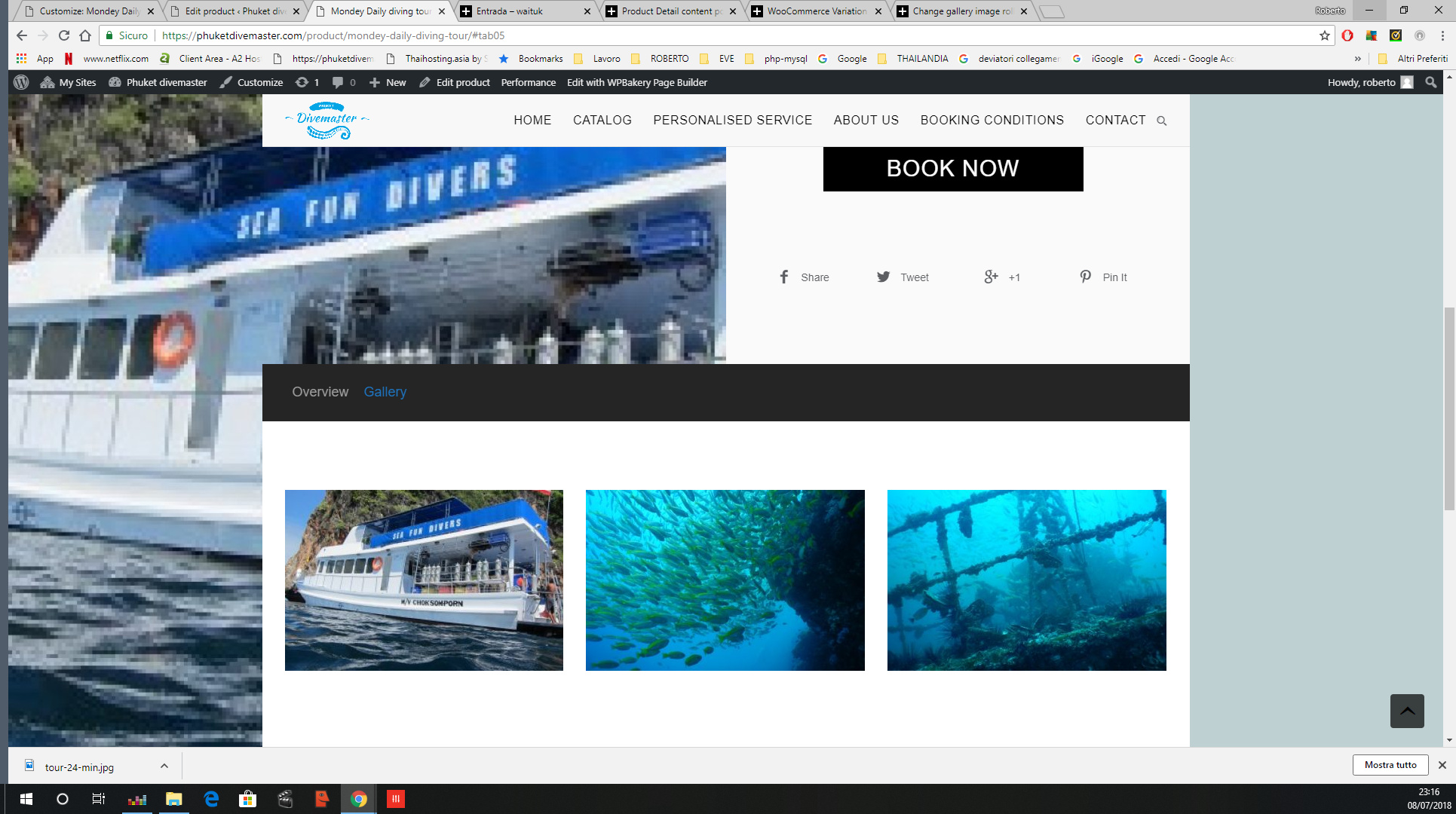This screenshot has height=814, width=1456.
Task: Expand hidden bookmarks with the chevron
Action: coord(1358,59)
